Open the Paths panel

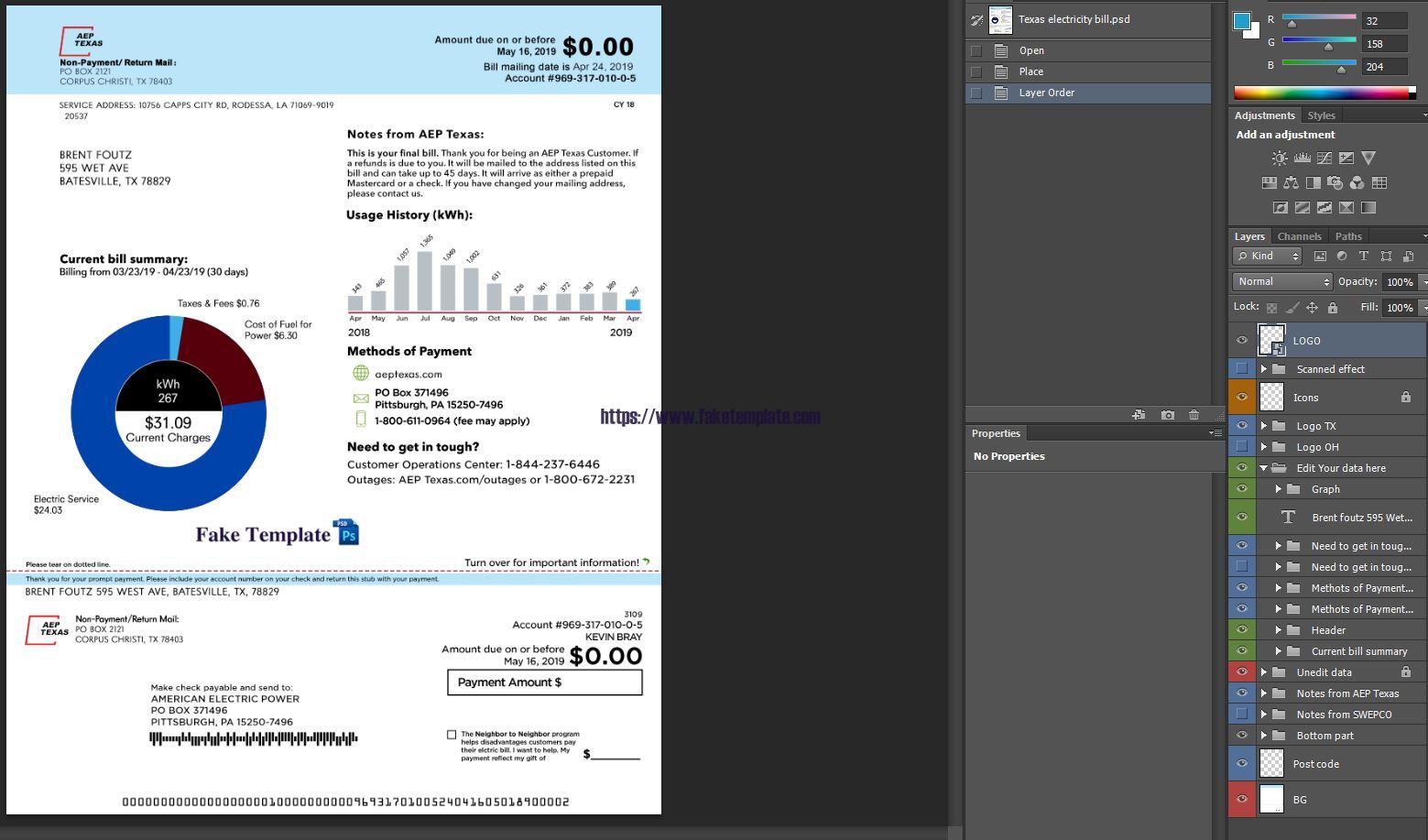[1347, 235]
